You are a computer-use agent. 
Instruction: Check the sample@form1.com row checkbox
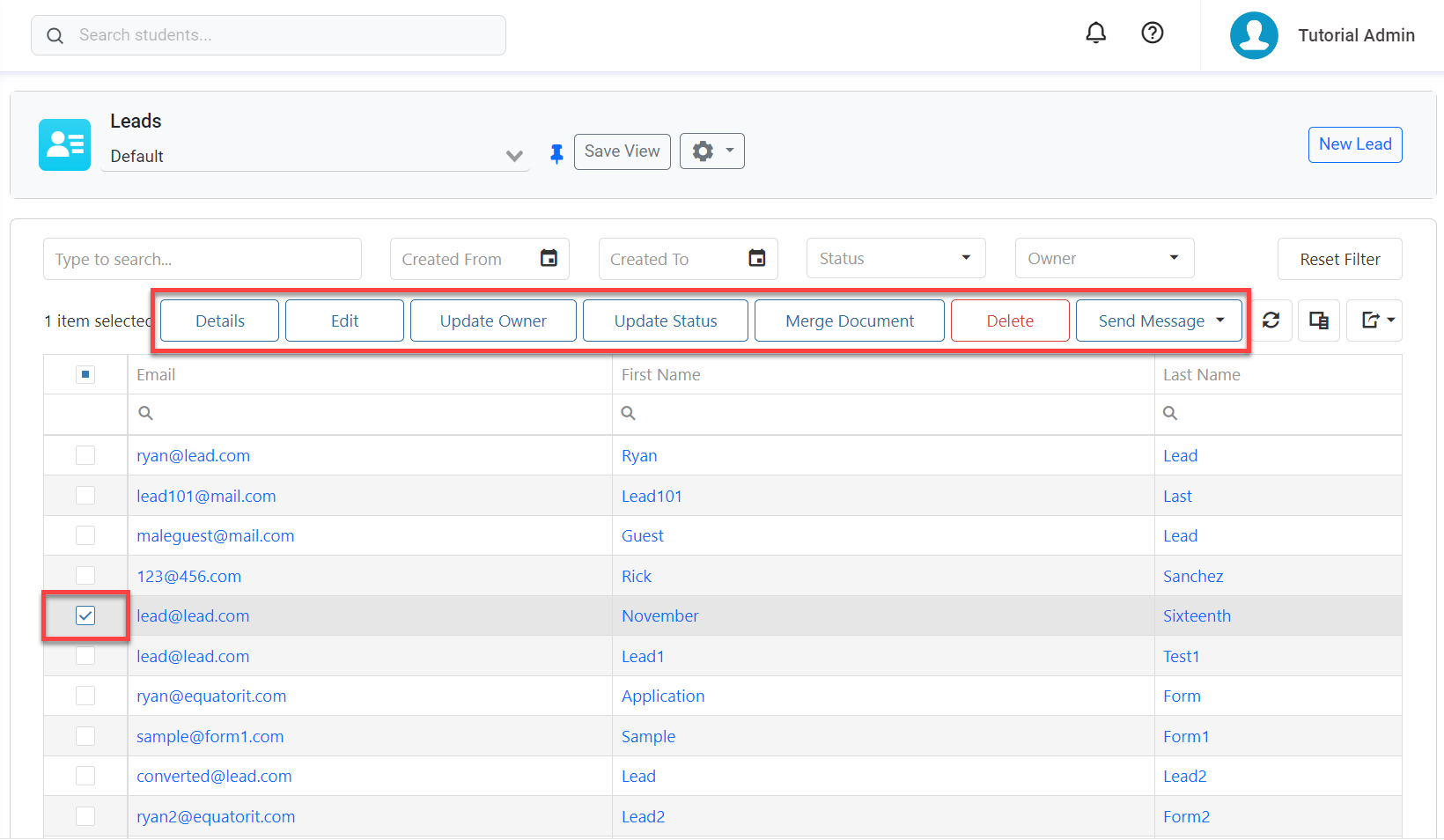click(85, 736)
